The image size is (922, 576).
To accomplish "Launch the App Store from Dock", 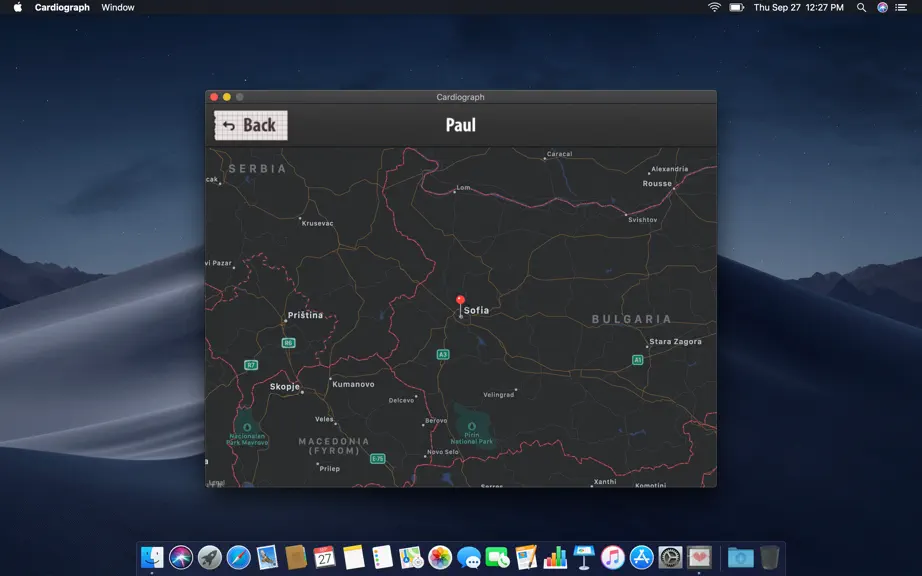I will pos(642,557).
